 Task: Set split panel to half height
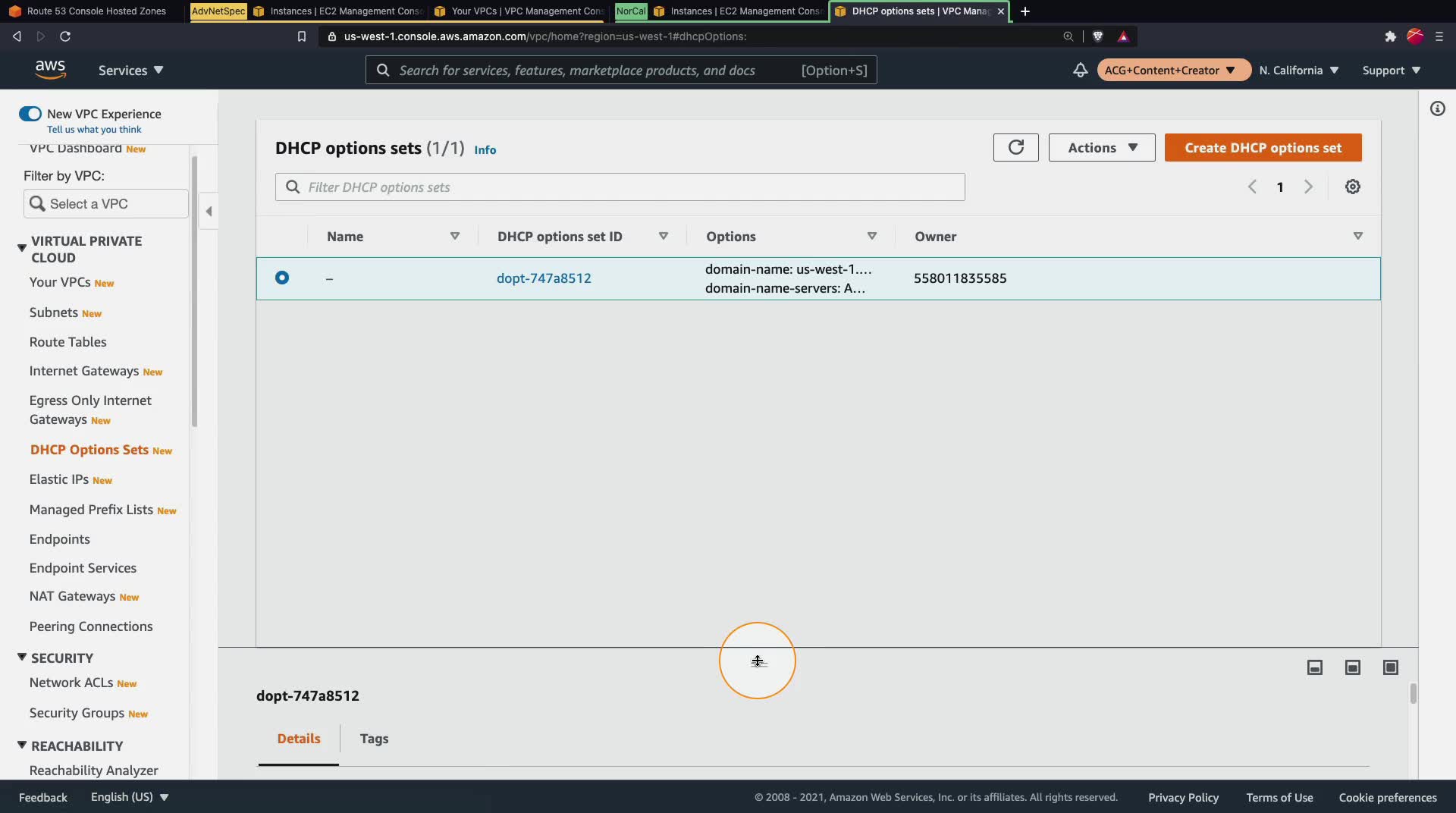(1353, 667)
